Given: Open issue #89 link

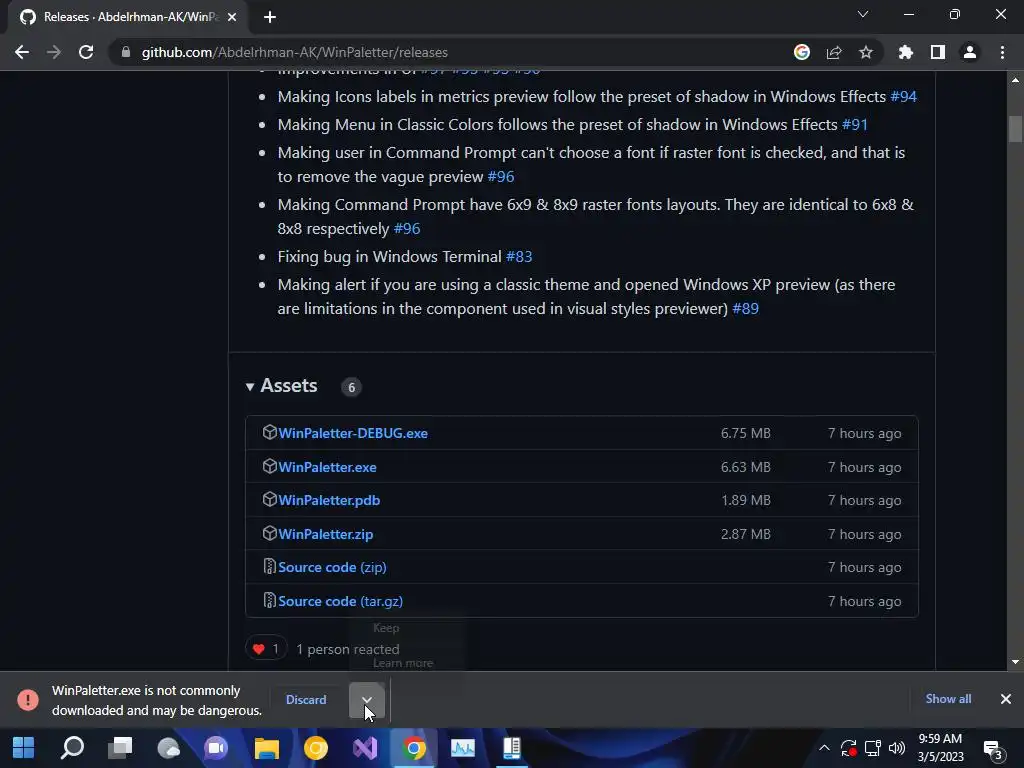Looking at the screenshot, I should pos(745,309).
